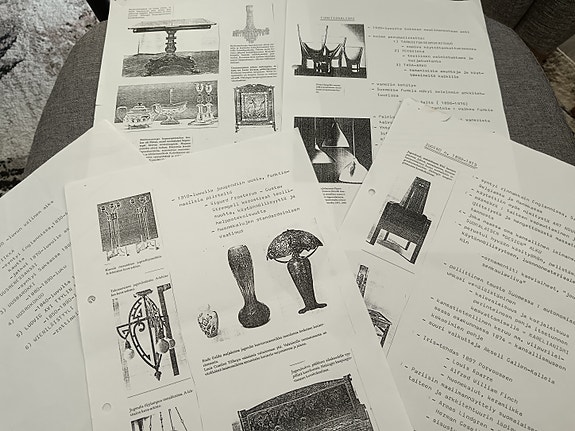Click the two-figure decorative panel image
The image size is (575, 431).
pos(128,223)
